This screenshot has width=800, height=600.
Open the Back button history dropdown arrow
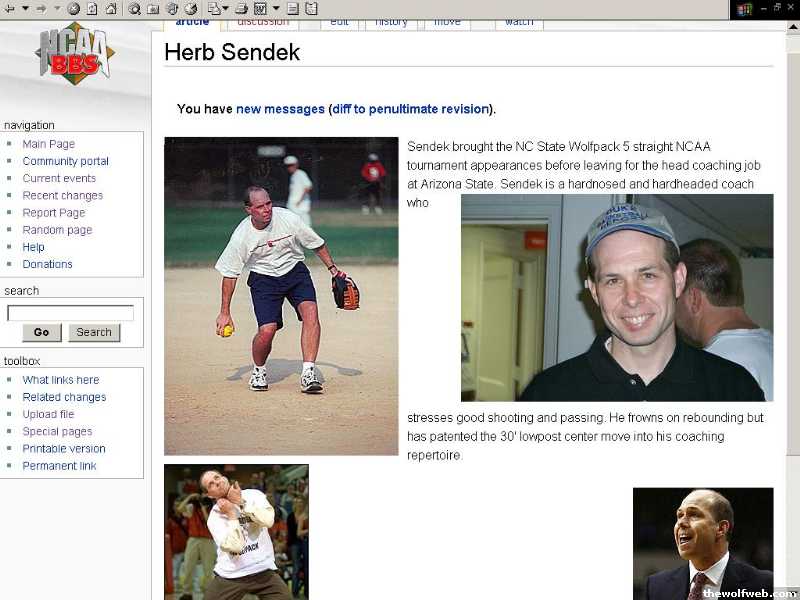point(25,8)
